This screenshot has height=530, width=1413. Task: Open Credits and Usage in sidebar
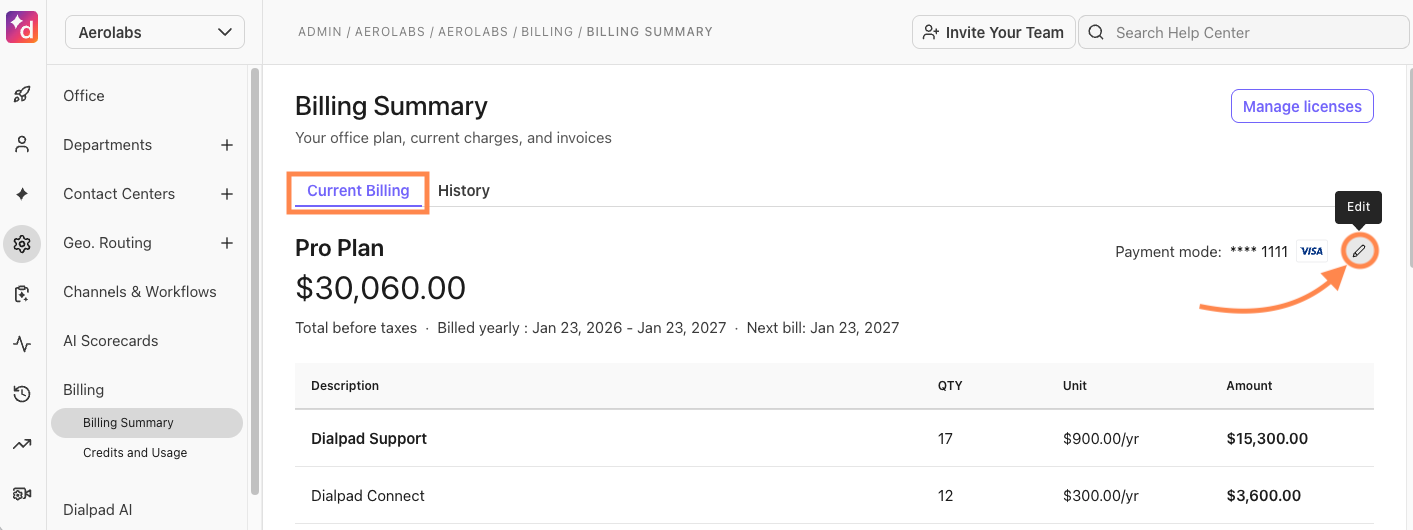[x=135, y=453]
